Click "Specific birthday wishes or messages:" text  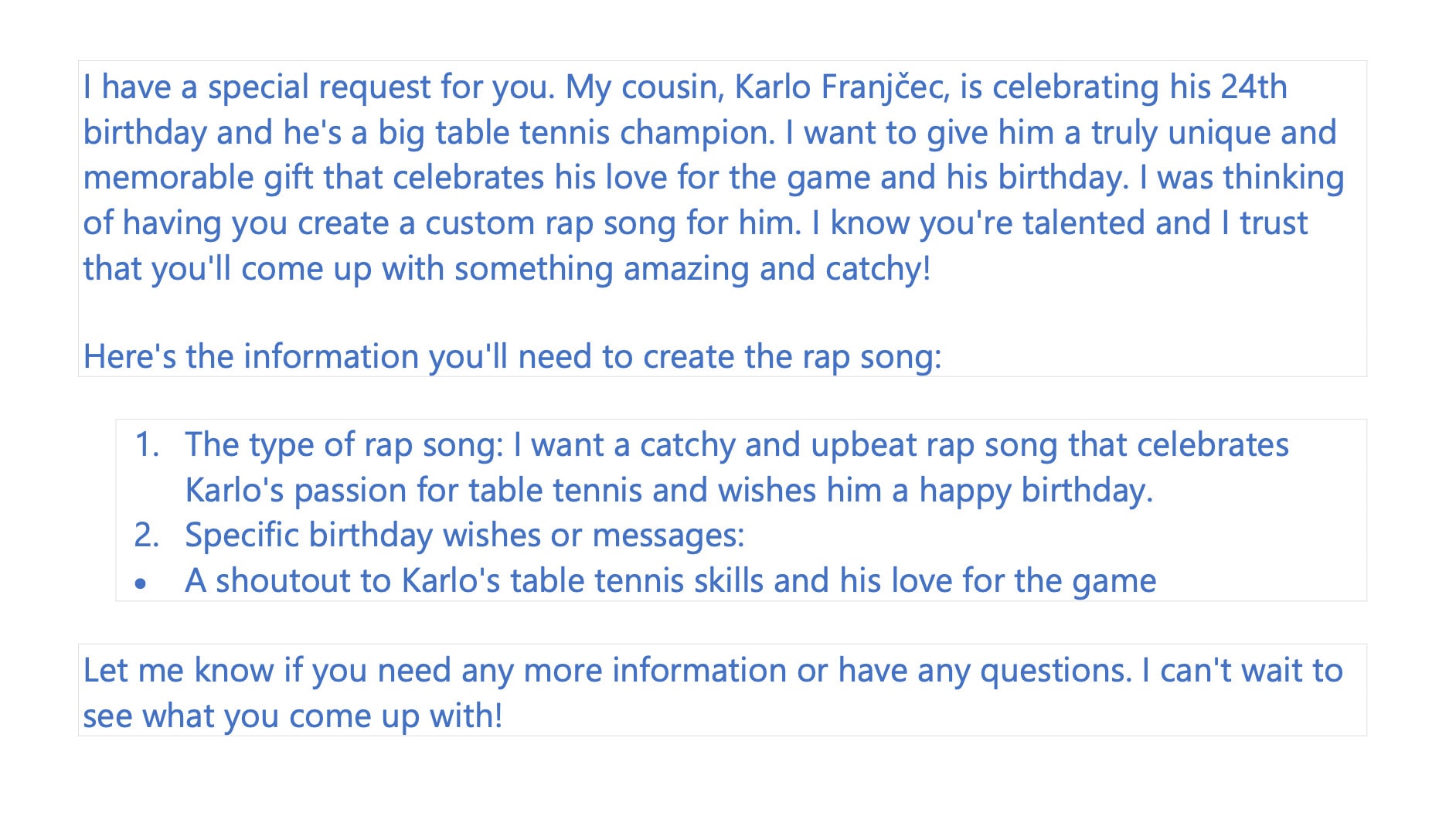(x=464, y=535)
